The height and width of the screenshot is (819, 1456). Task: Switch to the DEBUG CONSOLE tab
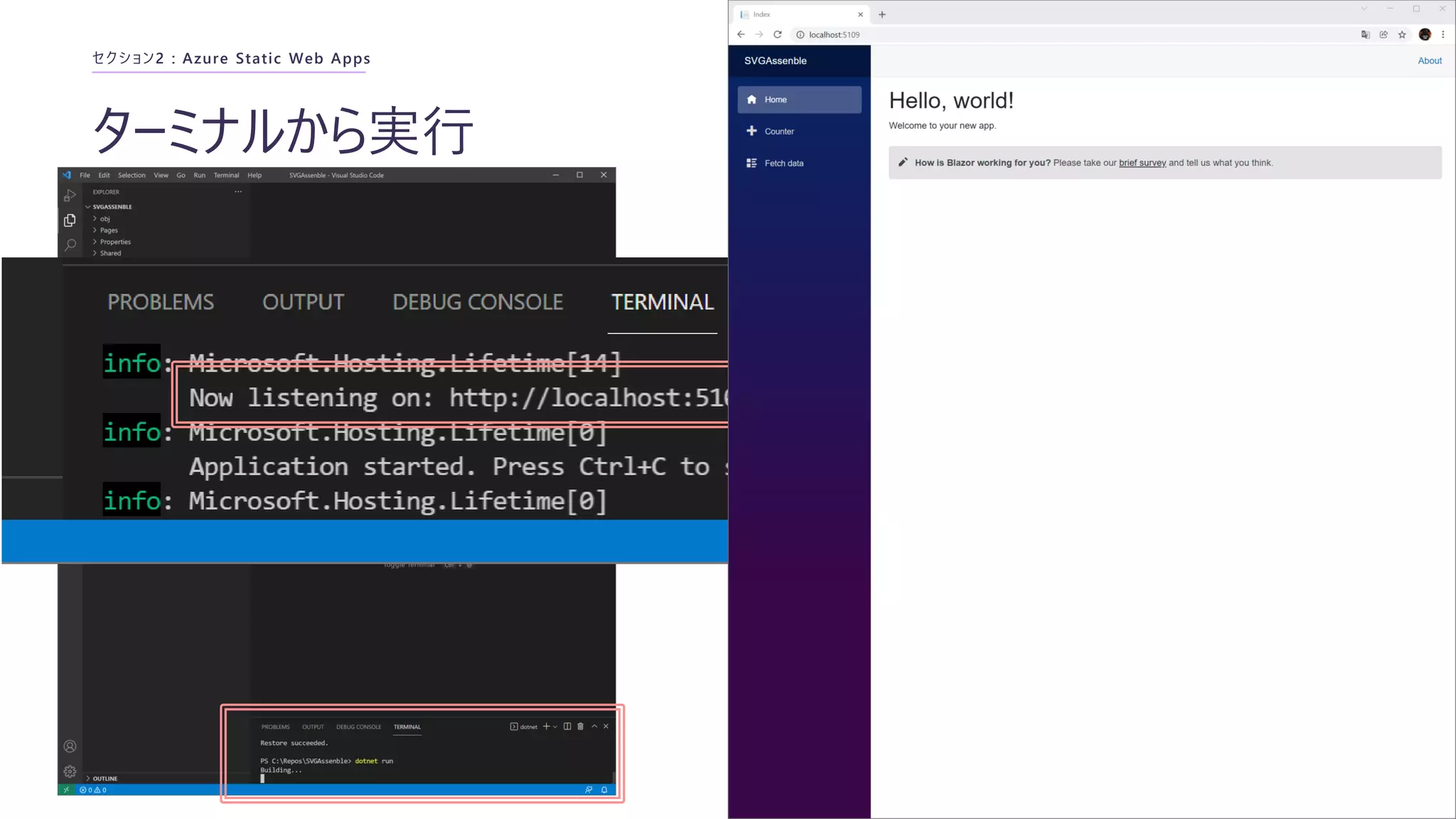point(477,302)
